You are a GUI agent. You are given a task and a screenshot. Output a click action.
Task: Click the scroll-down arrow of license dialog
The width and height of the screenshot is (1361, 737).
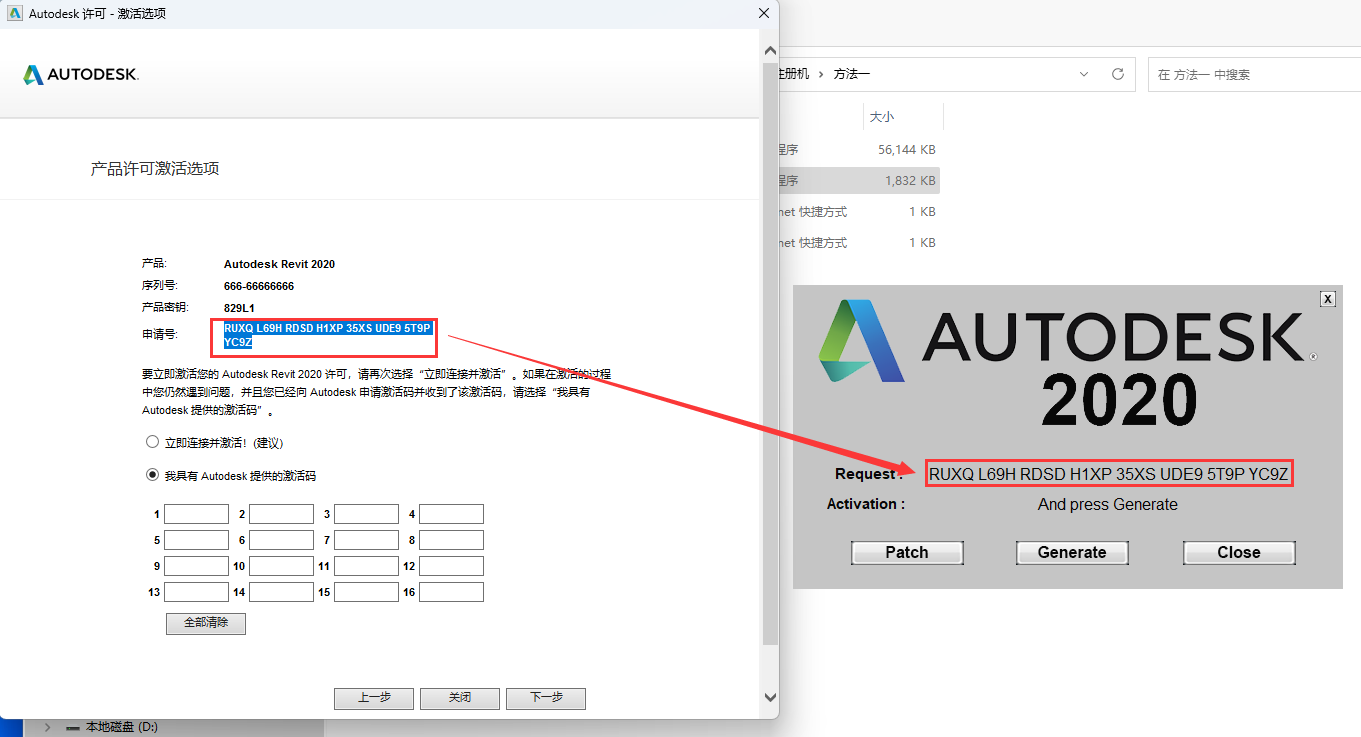pos(769,697)
